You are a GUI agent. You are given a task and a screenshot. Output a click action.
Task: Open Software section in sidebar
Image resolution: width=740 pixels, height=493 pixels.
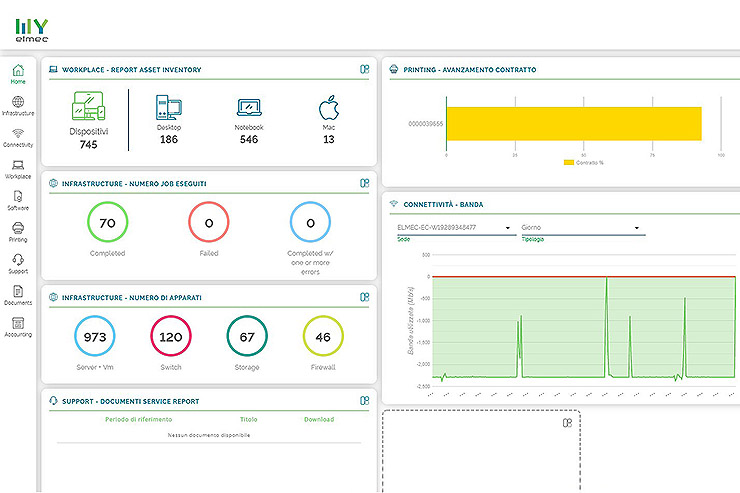pyautogui.click(x=18, y=200)
